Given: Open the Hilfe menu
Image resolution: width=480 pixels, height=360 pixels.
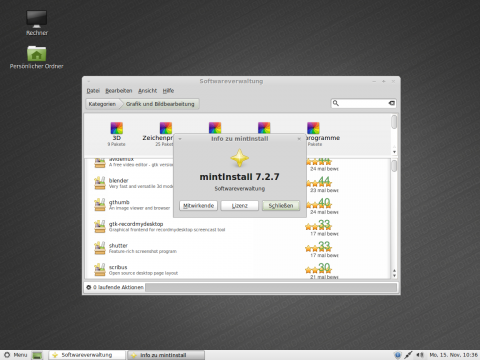Looking at the screenshot, I should 168,91.
